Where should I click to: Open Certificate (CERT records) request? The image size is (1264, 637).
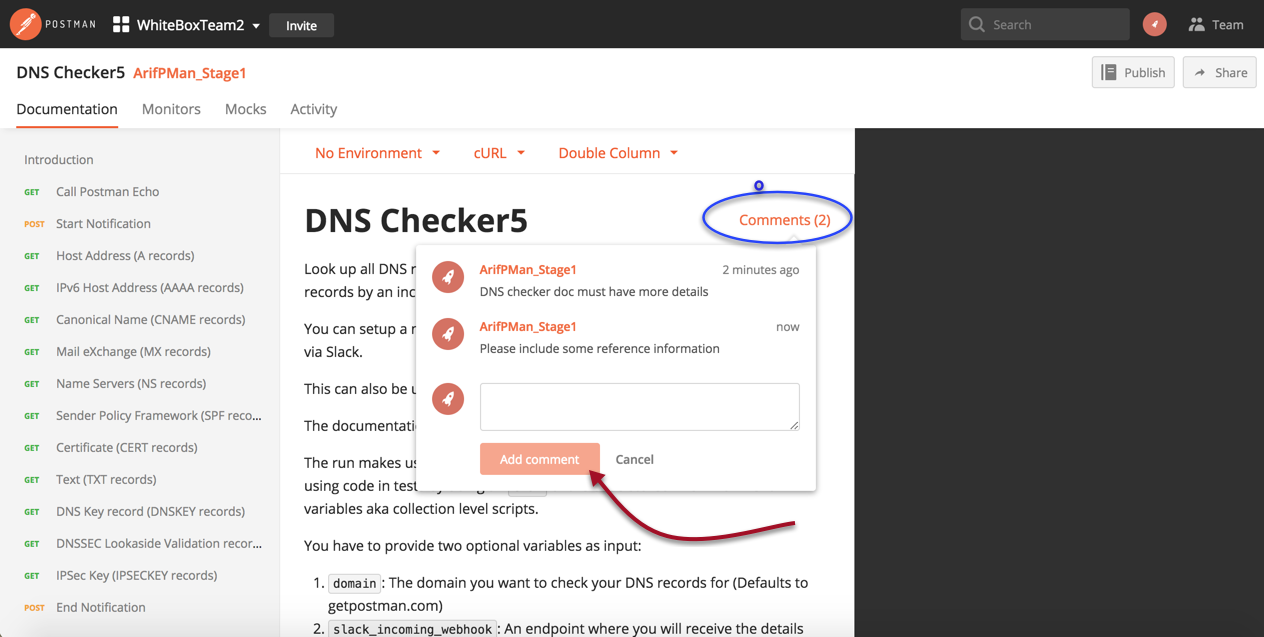click(127, 448)
